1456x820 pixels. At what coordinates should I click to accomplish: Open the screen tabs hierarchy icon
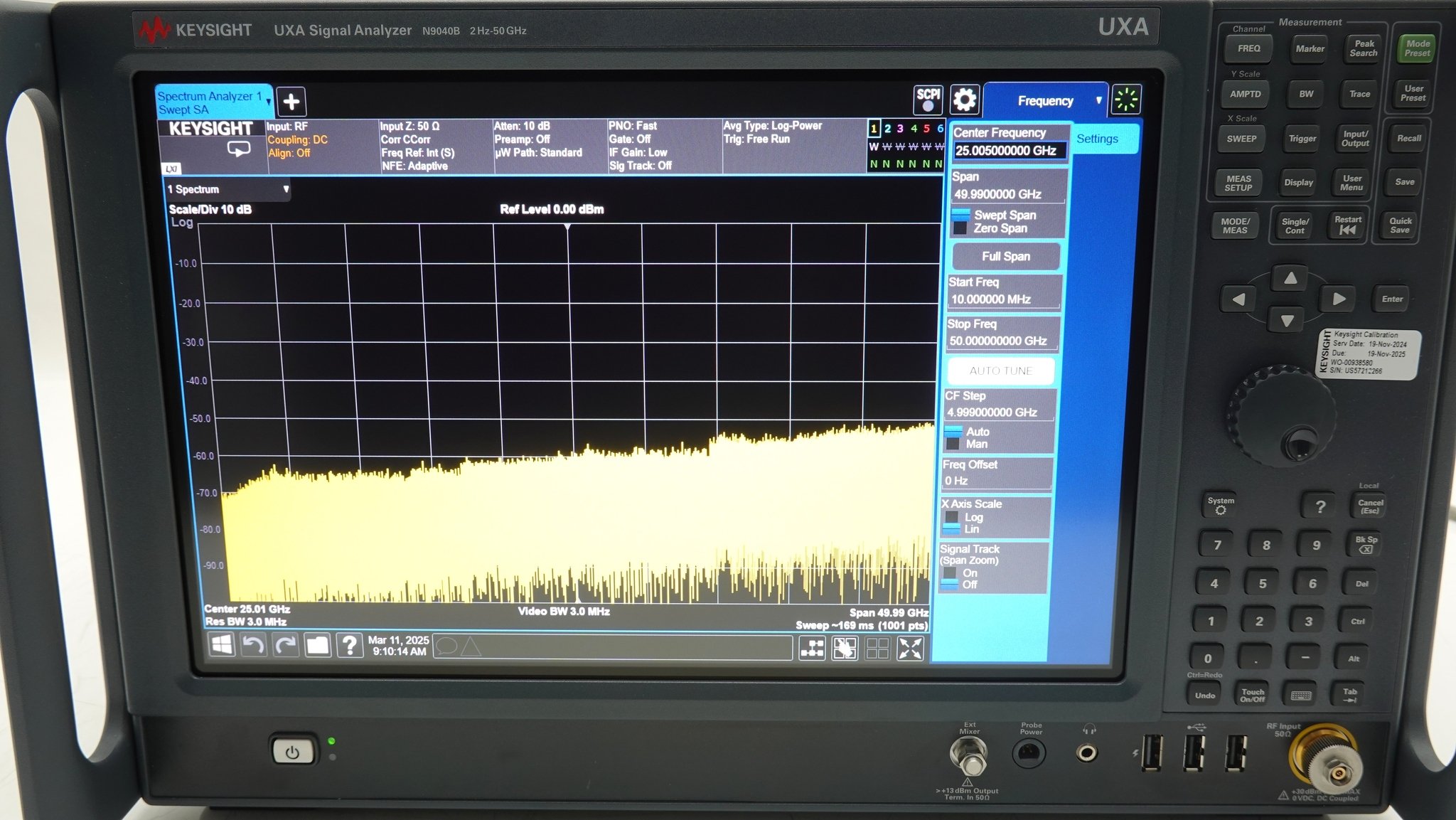point(813,649)
